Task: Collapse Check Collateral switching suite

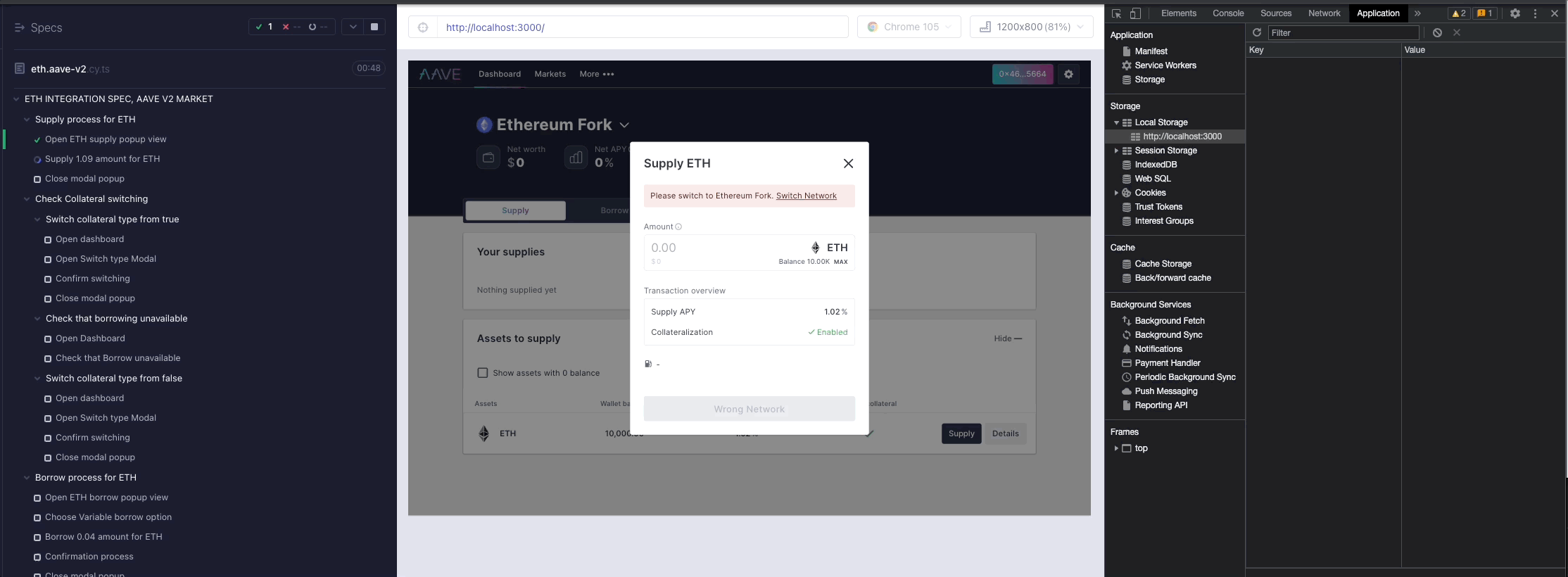Action: 27,199
